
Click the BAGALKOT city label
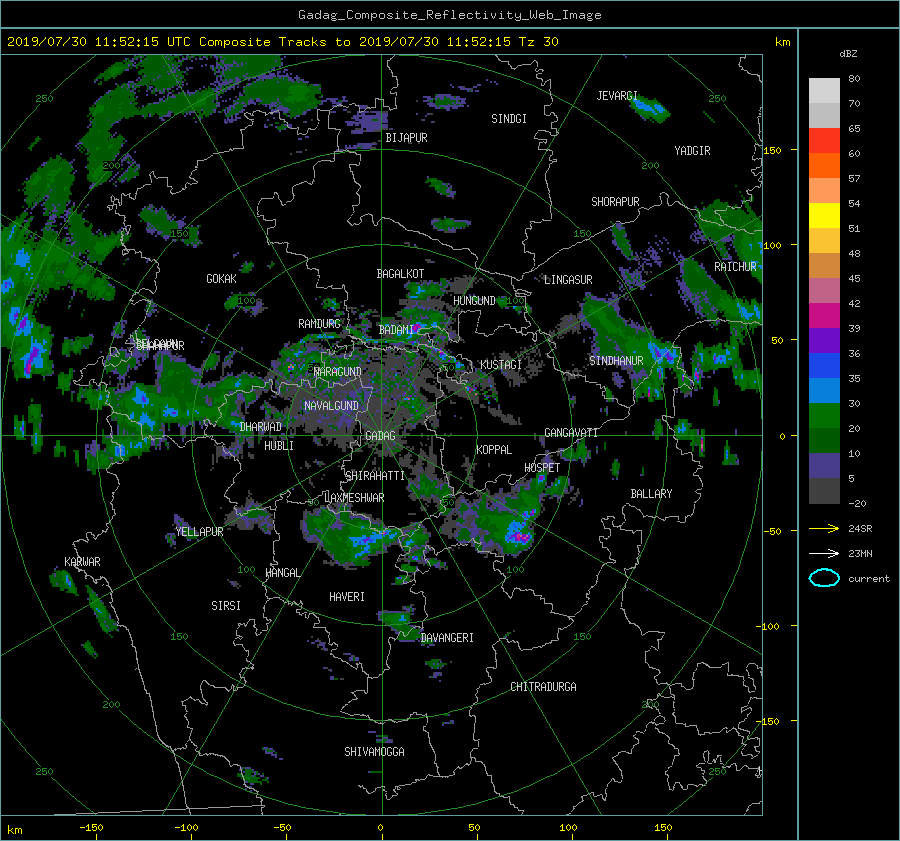click(x=400, y=274)
